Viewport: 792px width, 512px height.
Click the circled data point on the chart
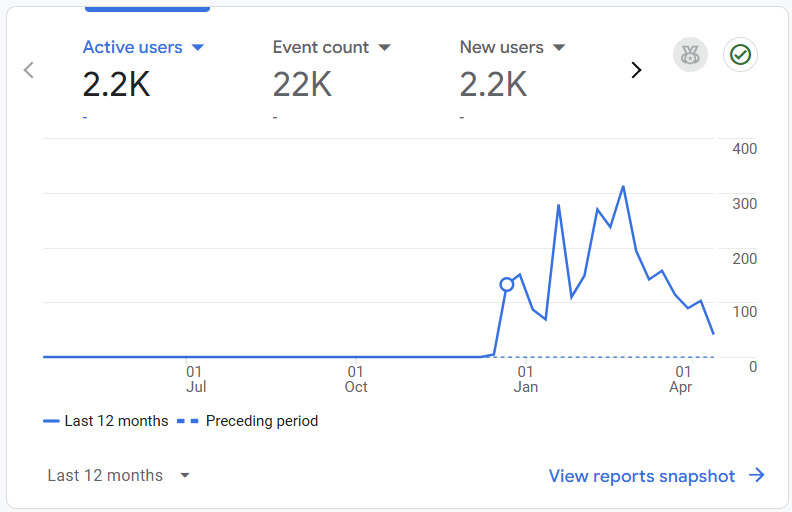point(507,285)
